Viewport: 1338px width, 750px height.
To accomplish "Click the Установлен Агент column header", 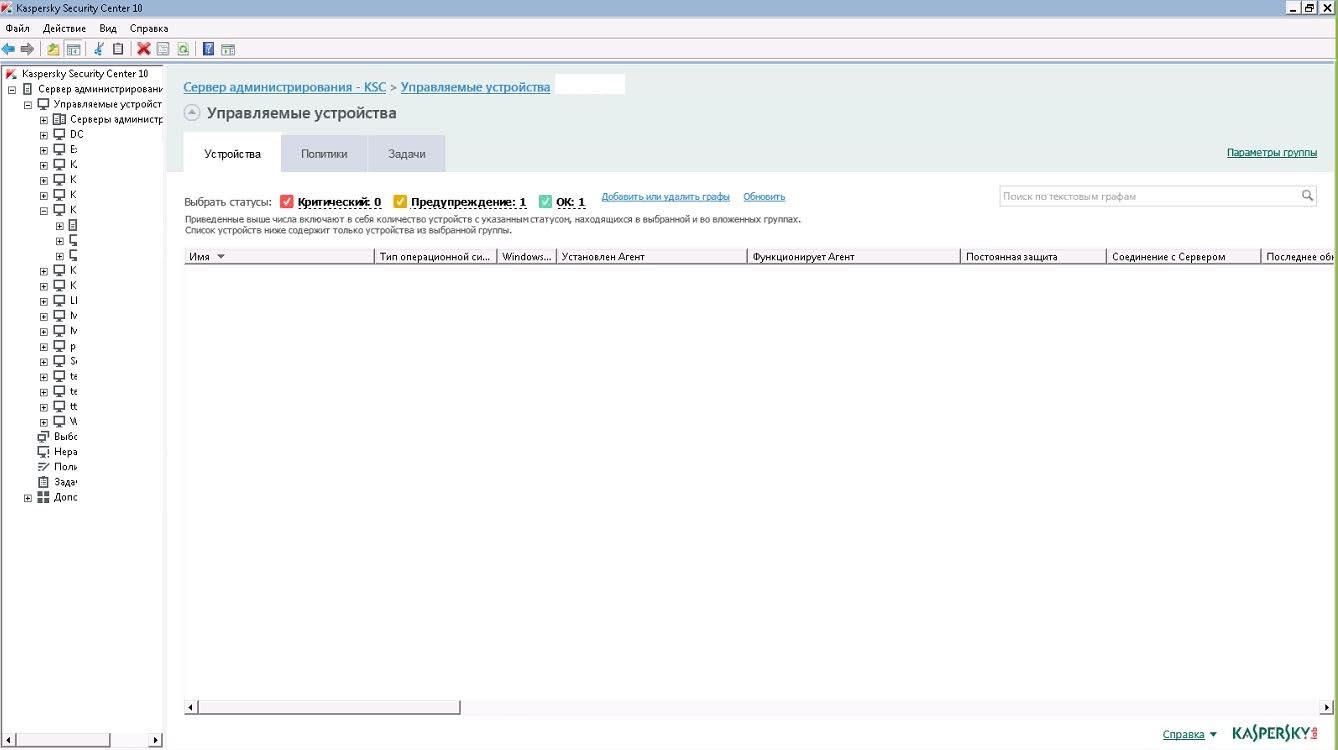I will click(x=652, y=257).
